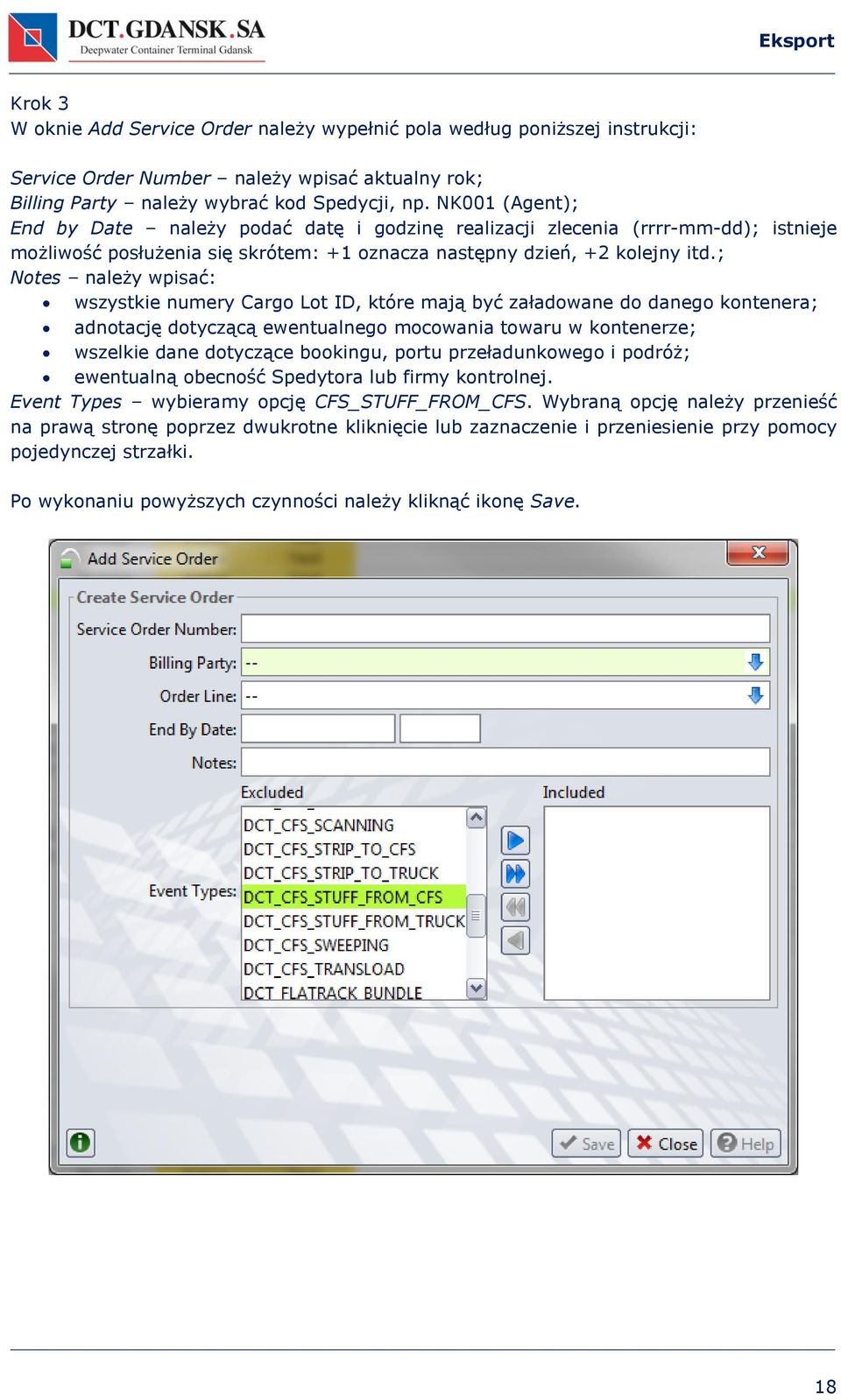Select DCT_FLATRACK_BUNDLE in Excluded list
The width and height of the screenshot is (841, 1400).
[x=354, y=992]
